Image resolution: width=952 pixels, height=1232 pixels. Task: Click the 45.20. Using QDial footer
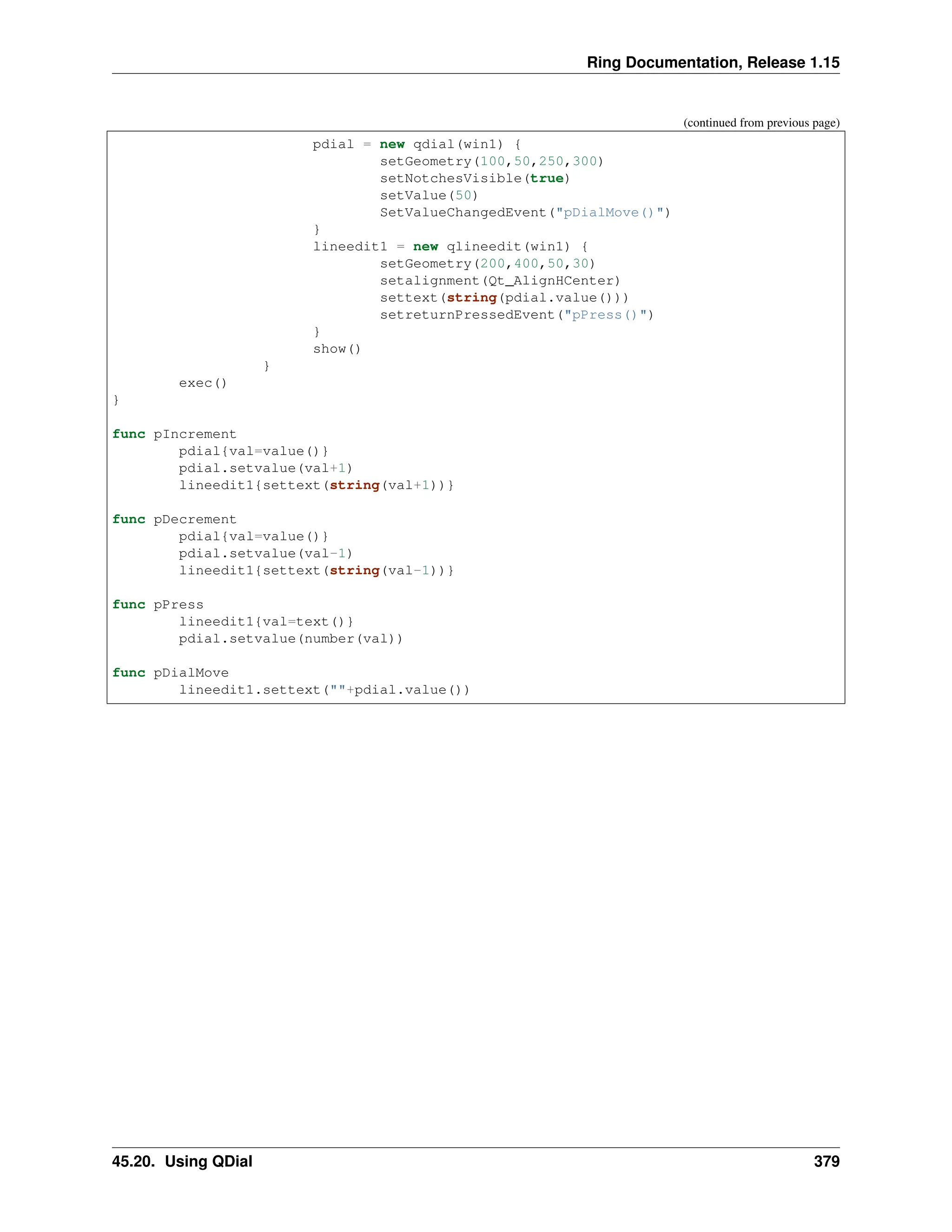(182, 1161)
